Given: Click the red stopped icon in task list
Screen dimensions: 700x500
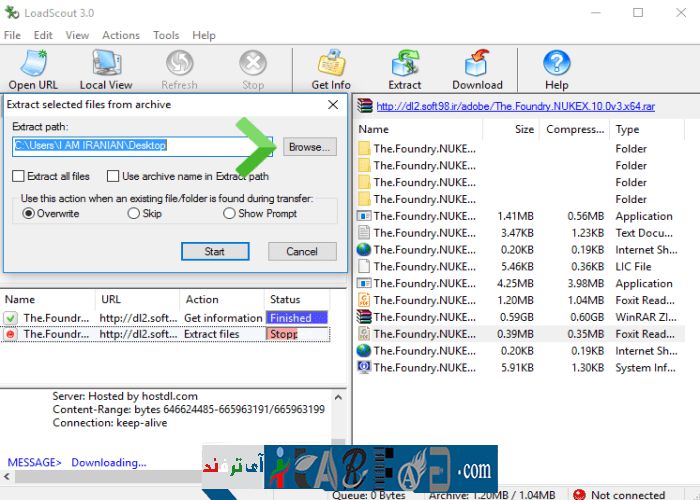Looking at the screenshot, I should point(11,334).
